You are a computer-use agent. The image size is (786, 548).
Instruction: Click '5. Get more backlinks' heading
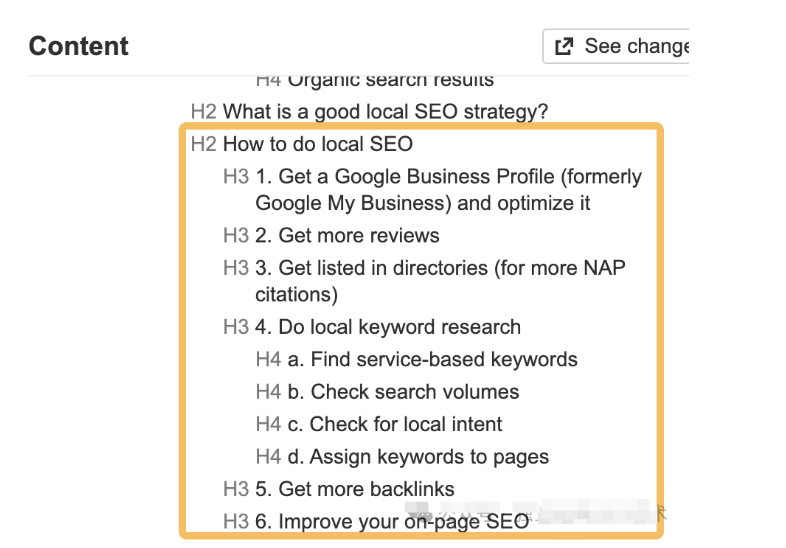(355, 489)
